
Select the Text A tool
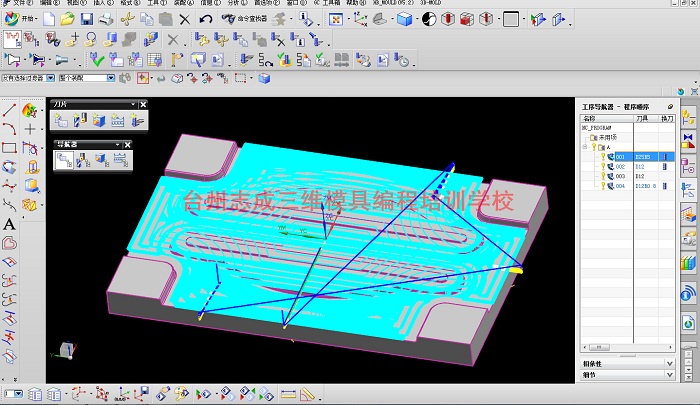(x=9, y=224)
